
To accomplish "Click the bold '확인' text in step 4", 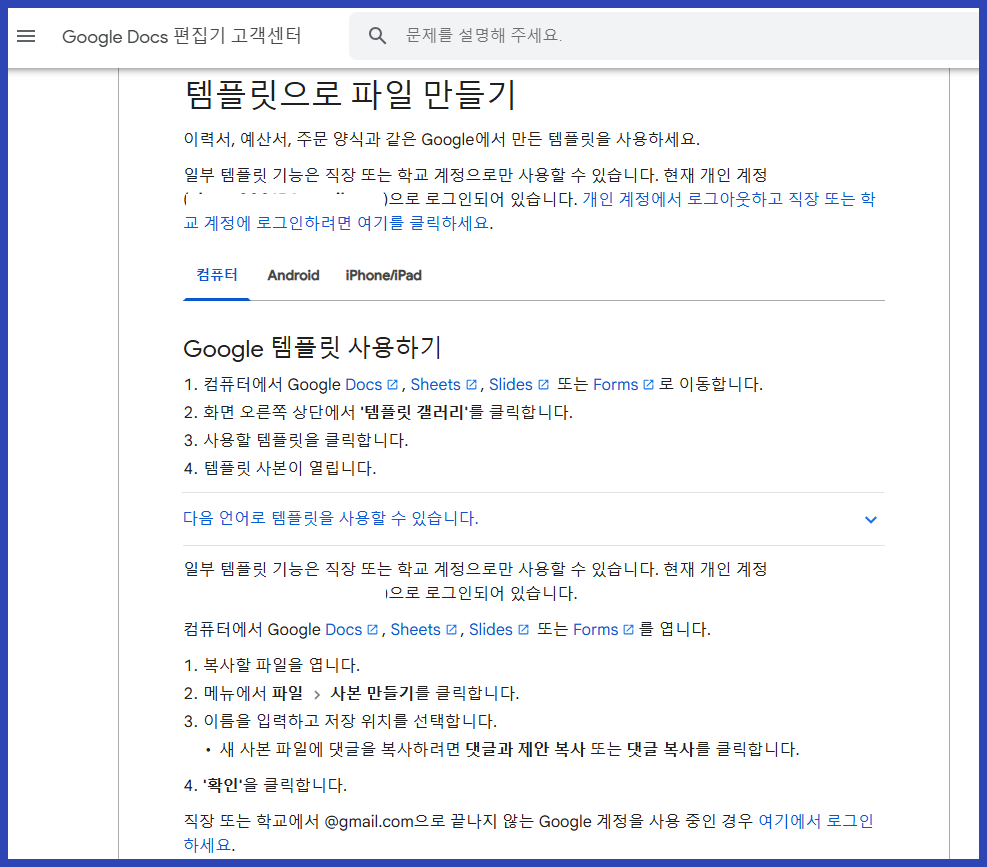I will (223, 785).
